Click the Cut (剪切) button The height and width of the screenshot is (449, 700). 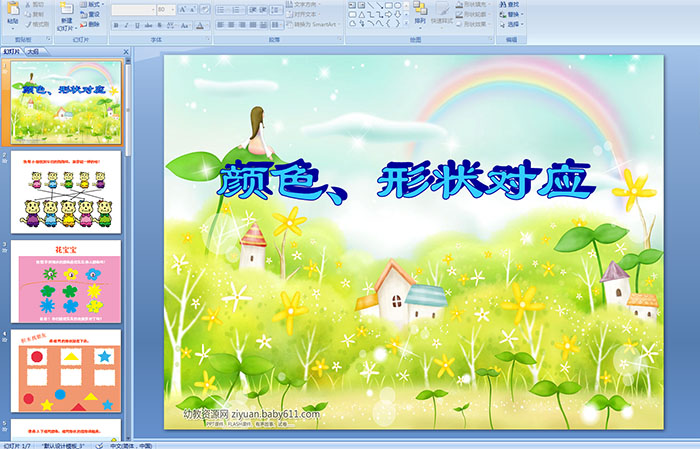pos(35,4)
